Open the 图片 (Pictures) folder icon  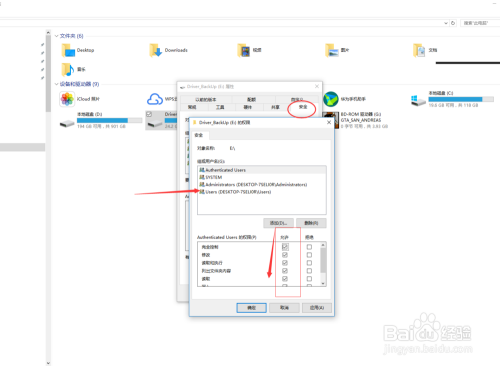332,51
